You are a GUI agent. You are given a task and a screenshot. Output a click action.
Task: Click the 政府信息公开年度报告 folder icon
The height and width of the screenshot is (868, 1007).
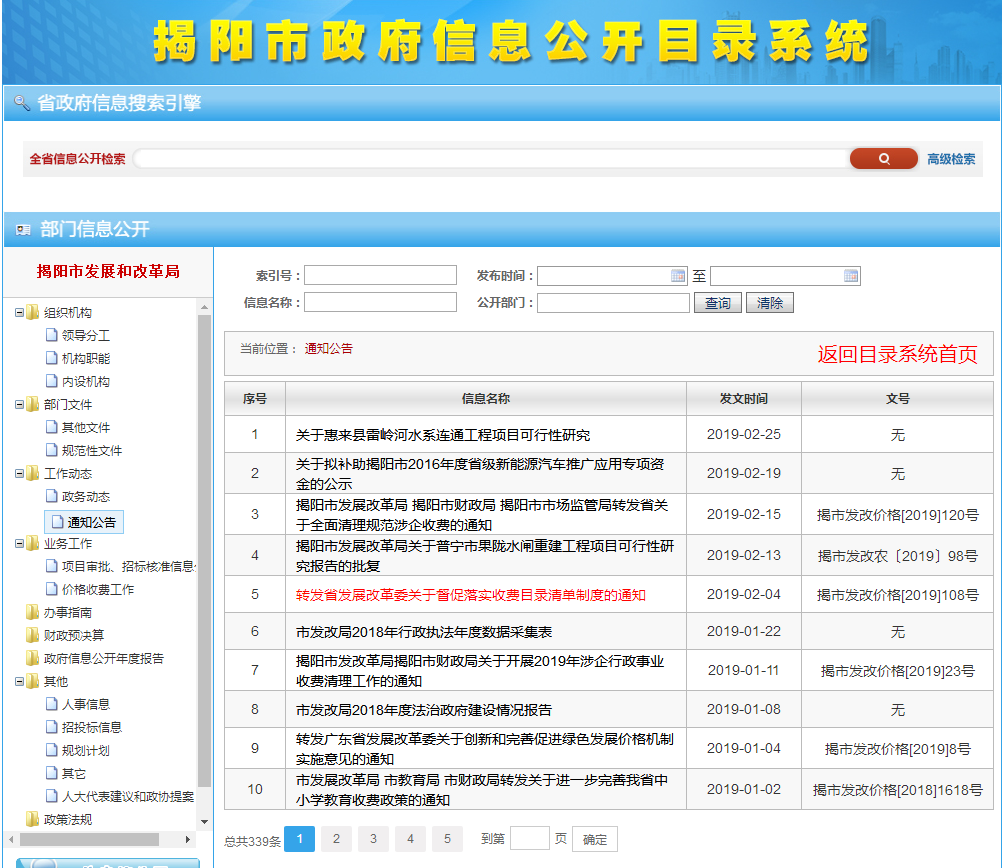pyautogui.click(x=33, y=658)
